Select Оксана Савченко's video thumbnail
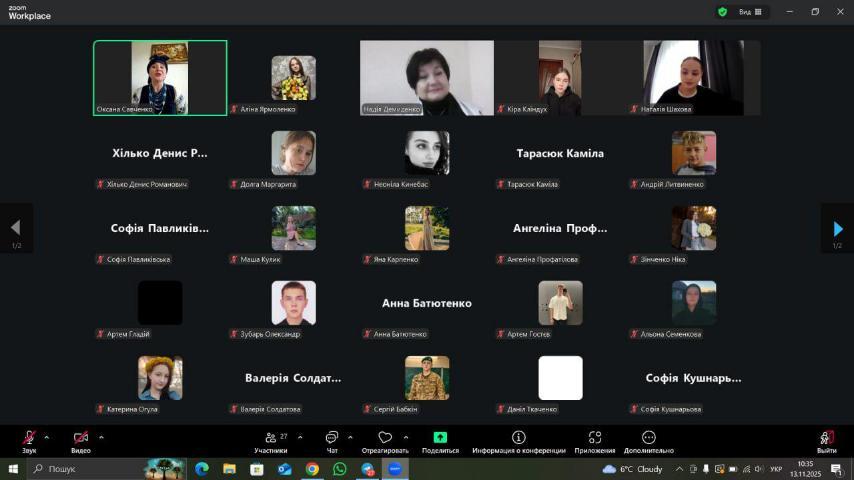 (160, 78)
